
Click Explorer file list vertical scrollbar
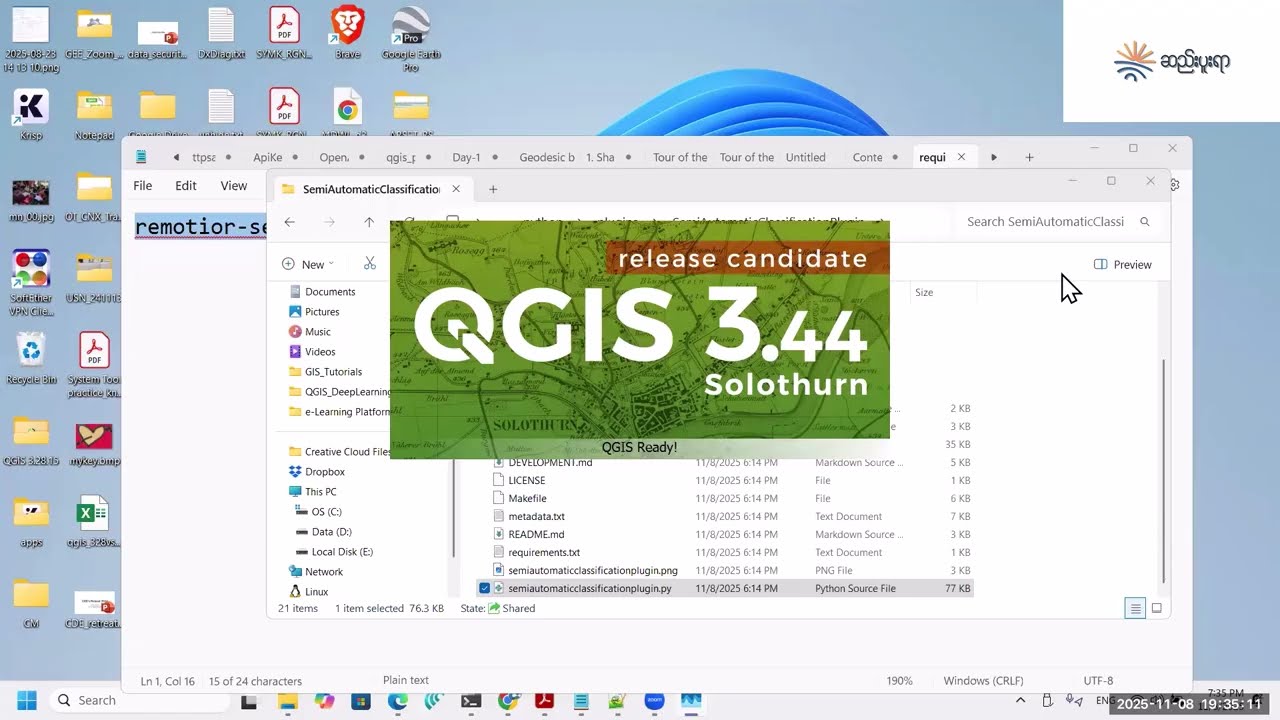(1162, 470)
